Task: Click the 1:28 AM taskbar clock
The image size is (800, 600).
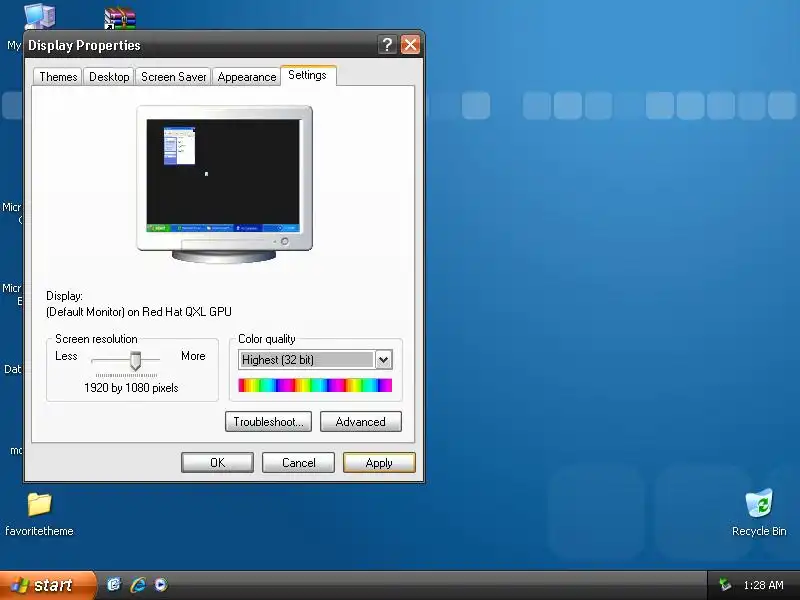Action: coord(763,585)
